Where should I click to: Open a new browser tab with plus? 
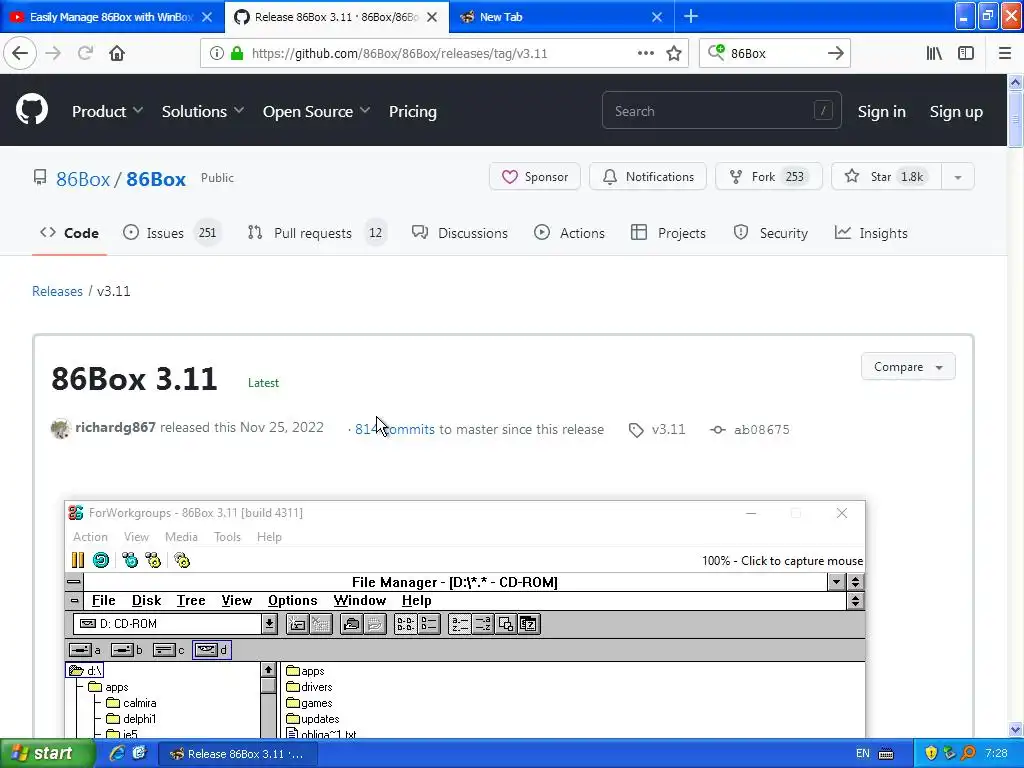click(x=691, y=16)
